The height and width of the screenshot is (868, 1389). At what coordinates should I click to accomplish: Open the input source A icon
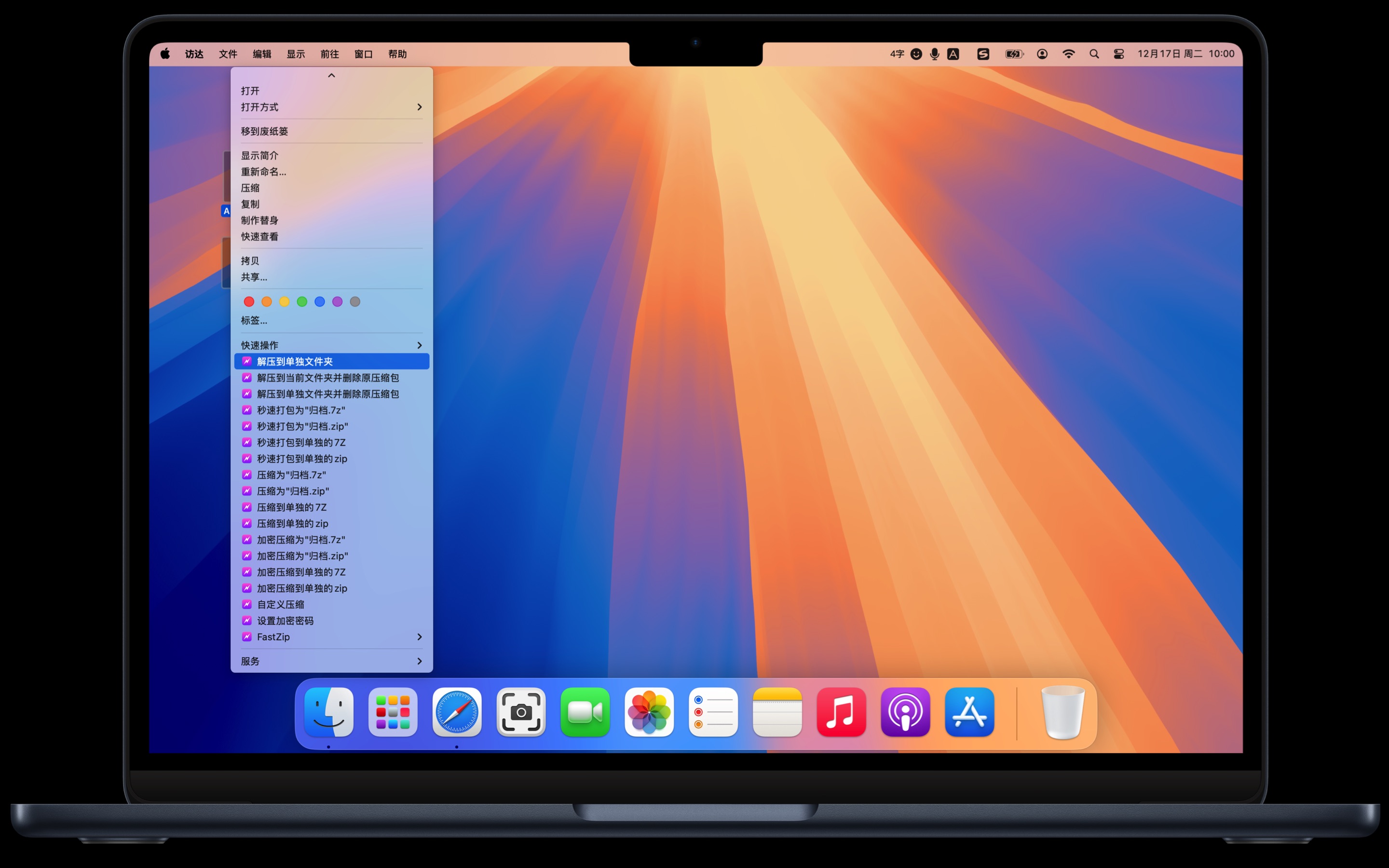pos(953,54)
